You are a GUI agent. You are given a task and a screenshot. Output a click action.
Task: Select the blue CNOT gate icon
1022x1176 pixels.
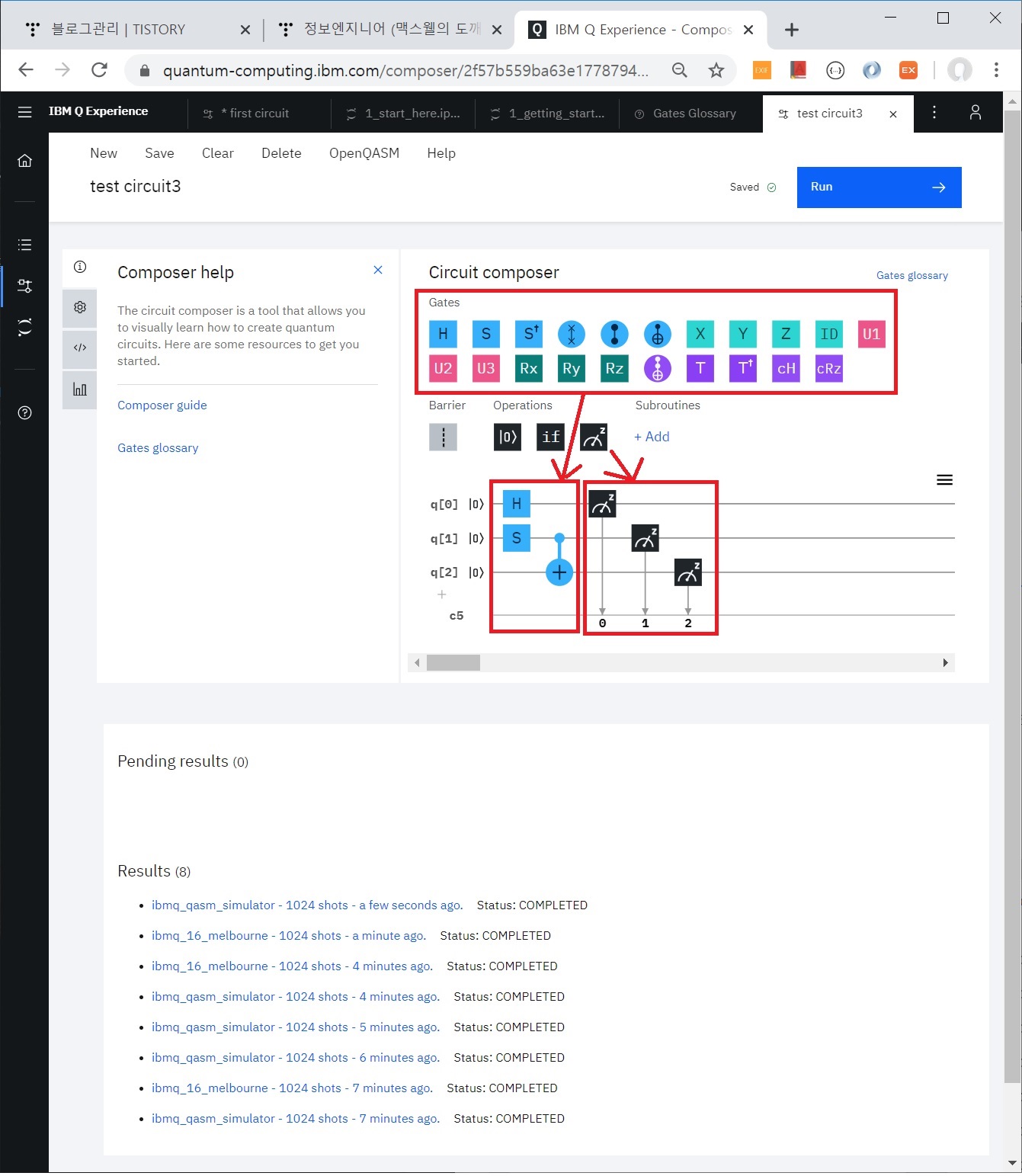pyautogui.click(x=658, y=334)
